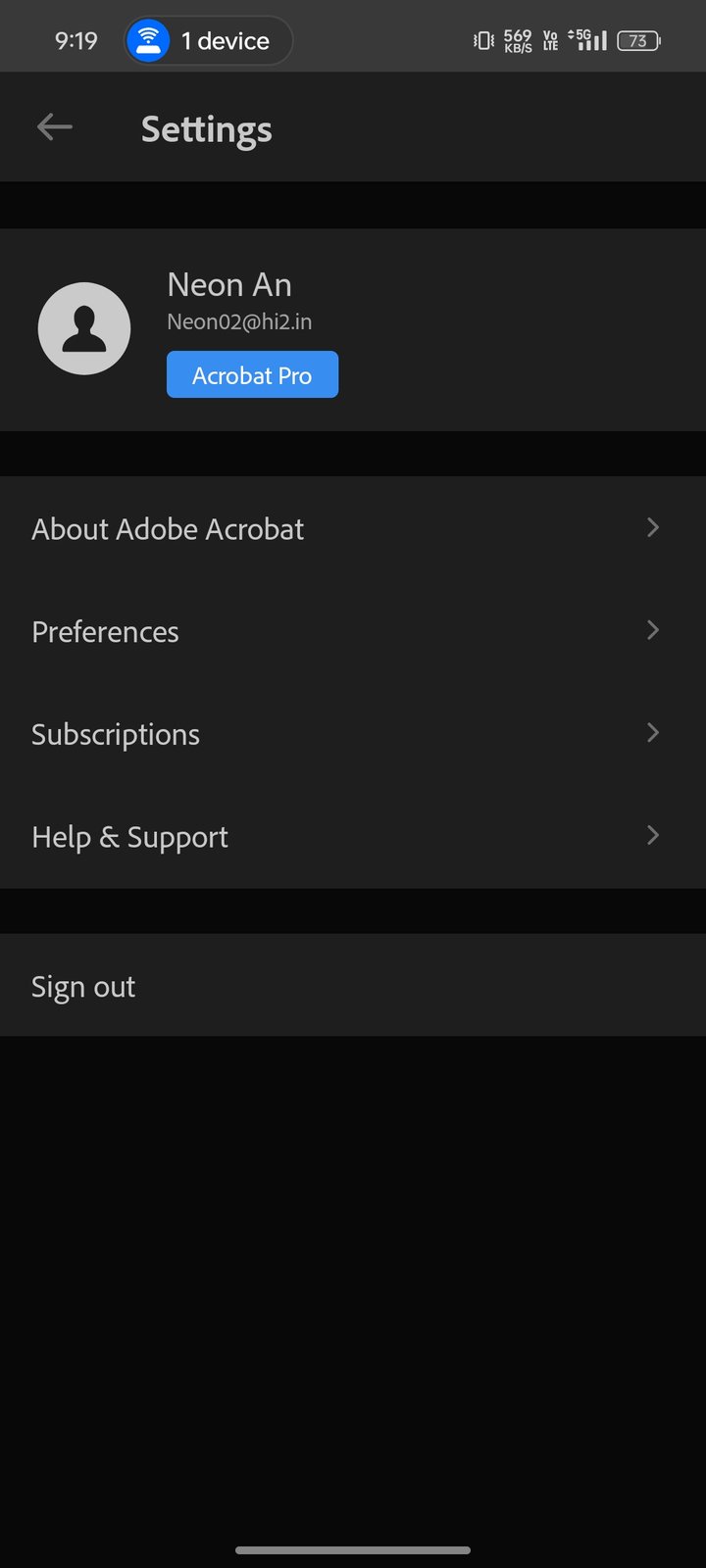Sign out of the account
The height and width of the screenshot is (1568, 706).
83,987
